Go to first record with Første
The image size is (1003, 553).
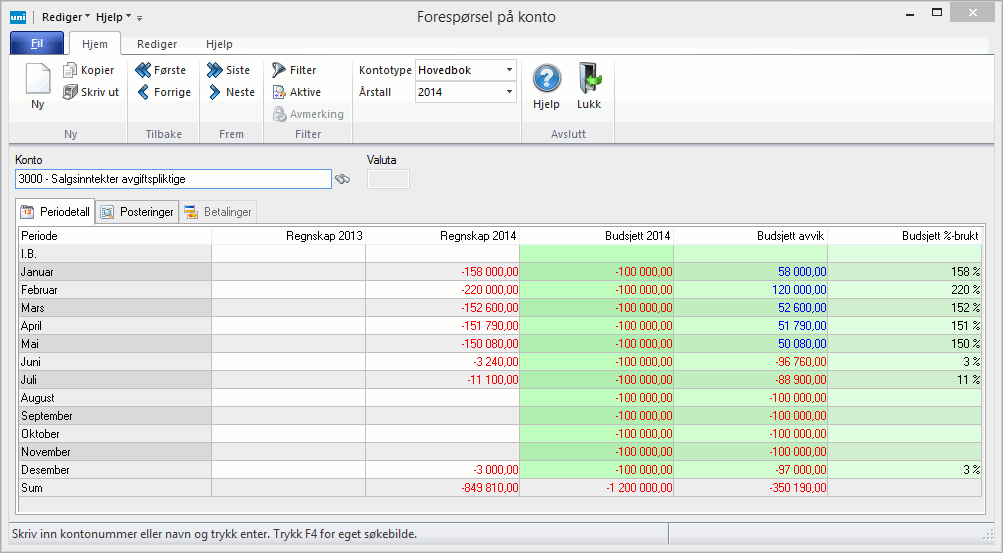143,71
